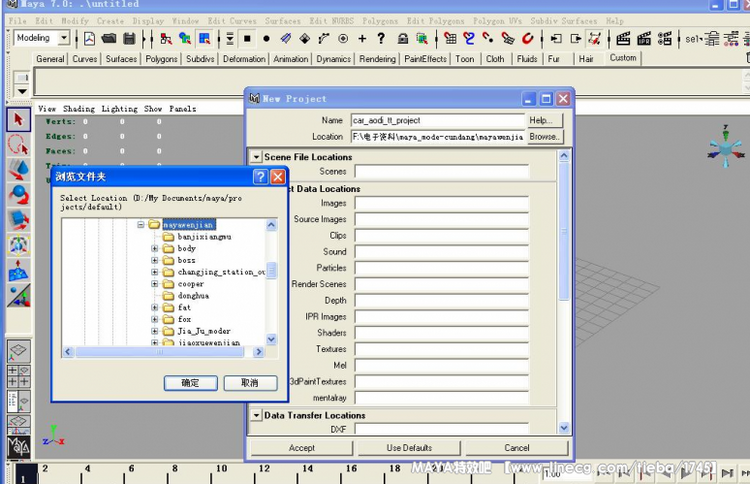Select the Soft Modification tool
Image resolution: width=750 pixels, height=484 pixels.
(19, 270)
